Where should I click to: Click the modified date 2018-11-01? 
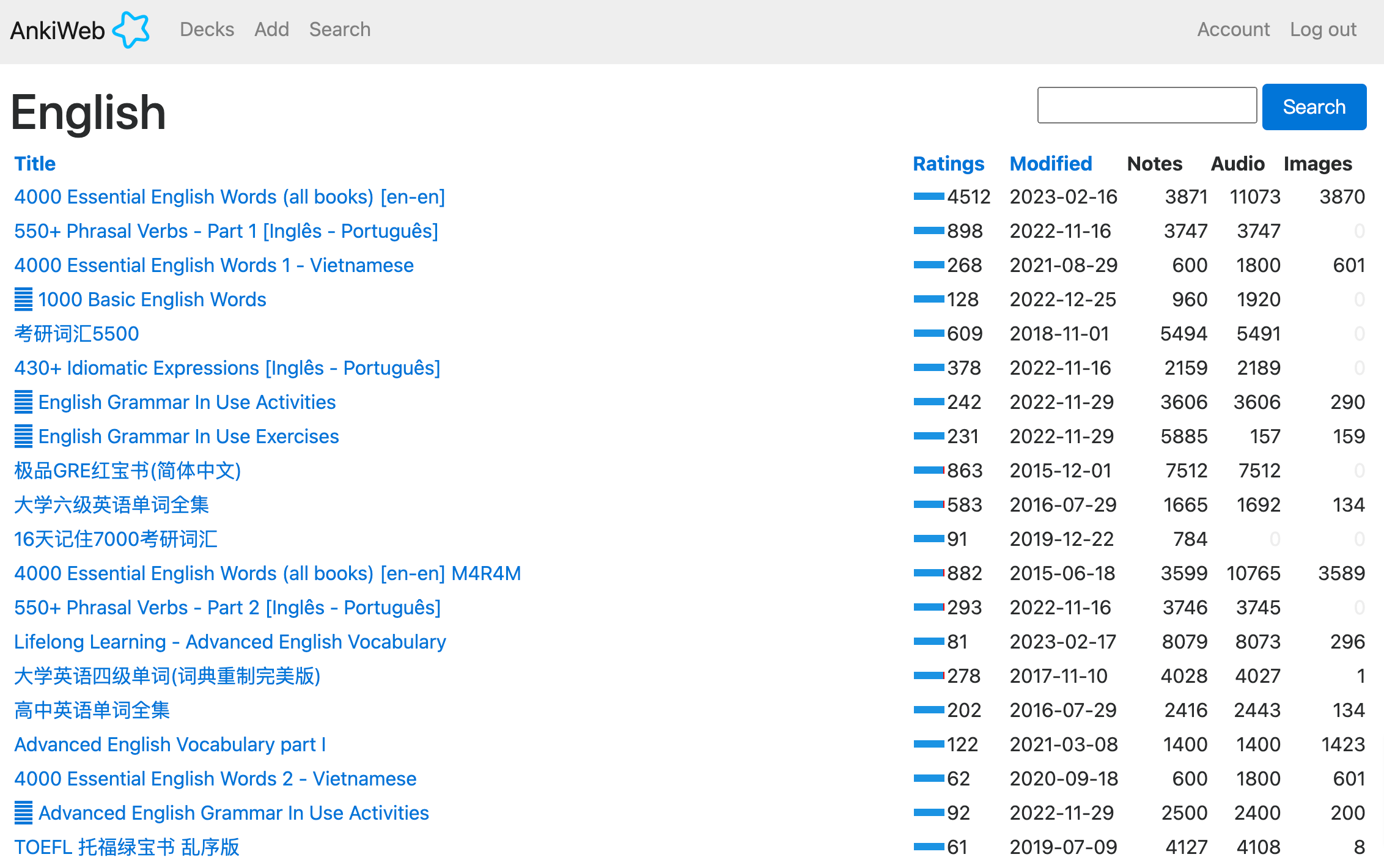tap(1059, 334)
